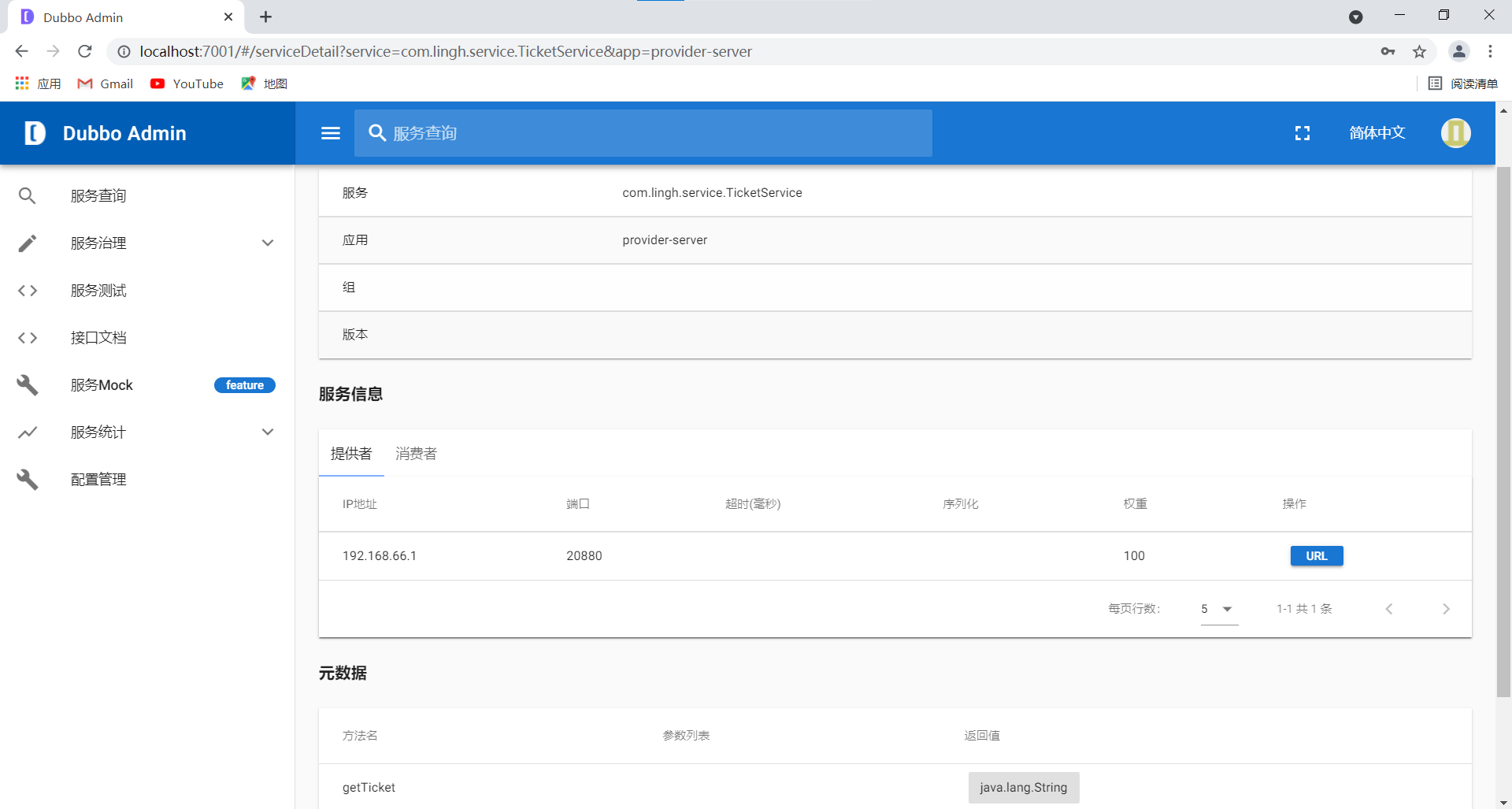
Task: Open the saved passwords key icon
Action: (x=1388, y=51)
